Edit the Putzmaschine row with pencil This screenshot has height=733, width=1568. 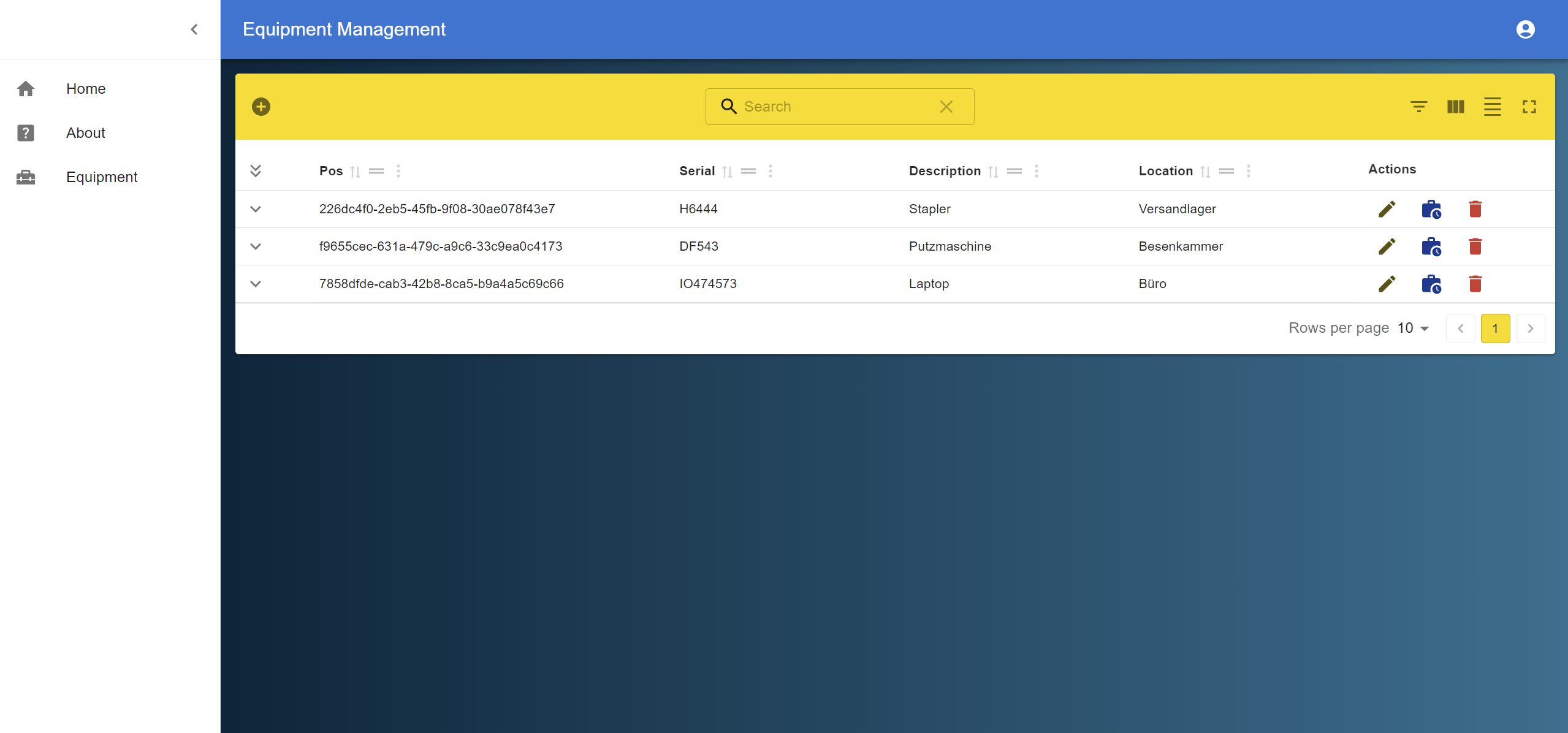coord(1387,246)
